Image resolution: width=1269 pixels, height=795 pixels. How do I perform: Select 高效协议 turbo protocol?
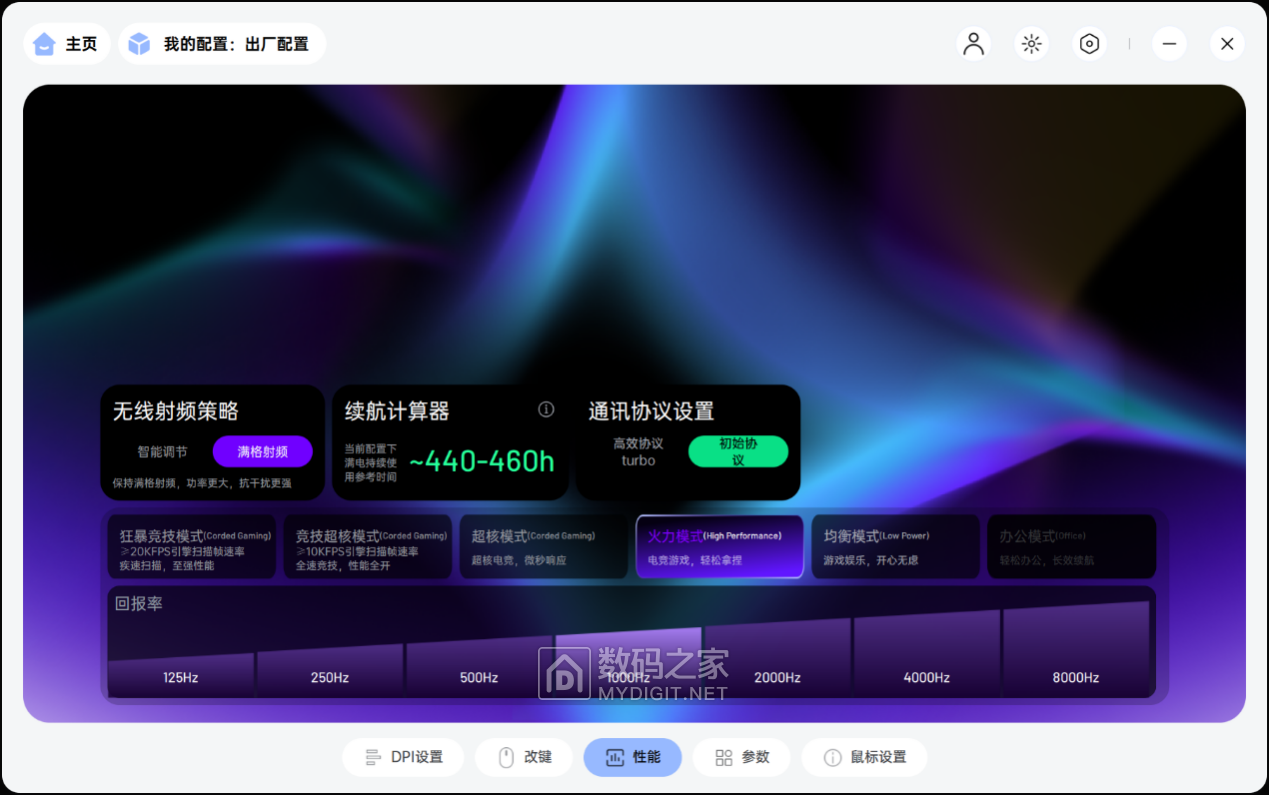tap(638, 452)
